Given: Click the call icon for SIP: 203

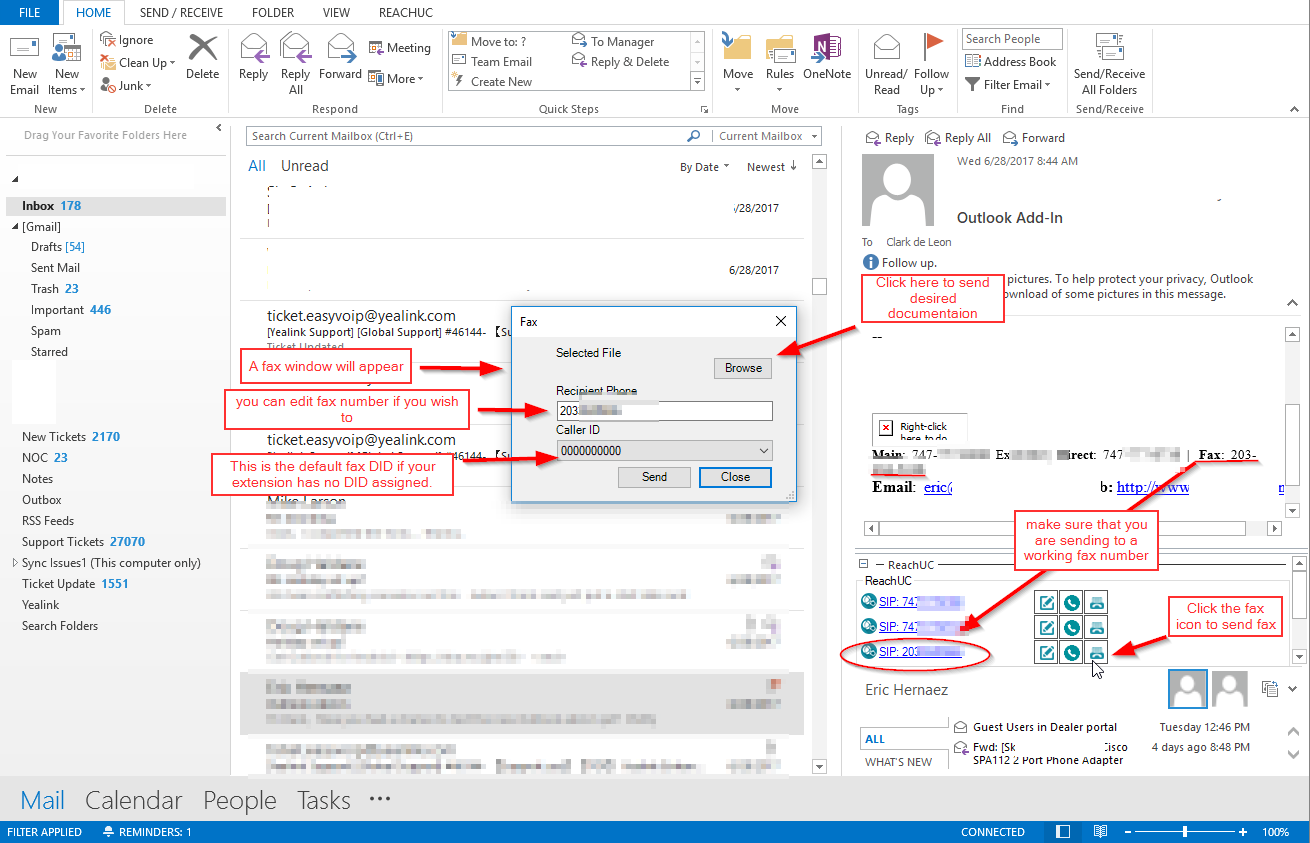Looking at the screenshot, I should tap(1071, 653).
